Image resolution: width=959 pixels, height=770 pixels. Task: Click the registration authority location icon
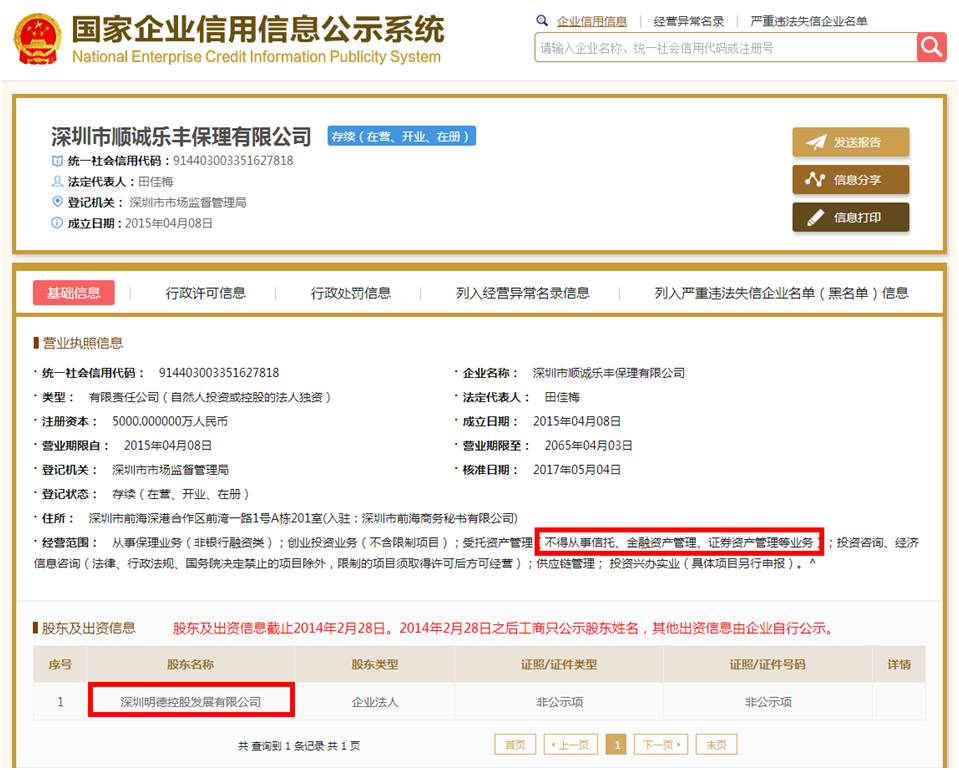[x=57, y=202]
